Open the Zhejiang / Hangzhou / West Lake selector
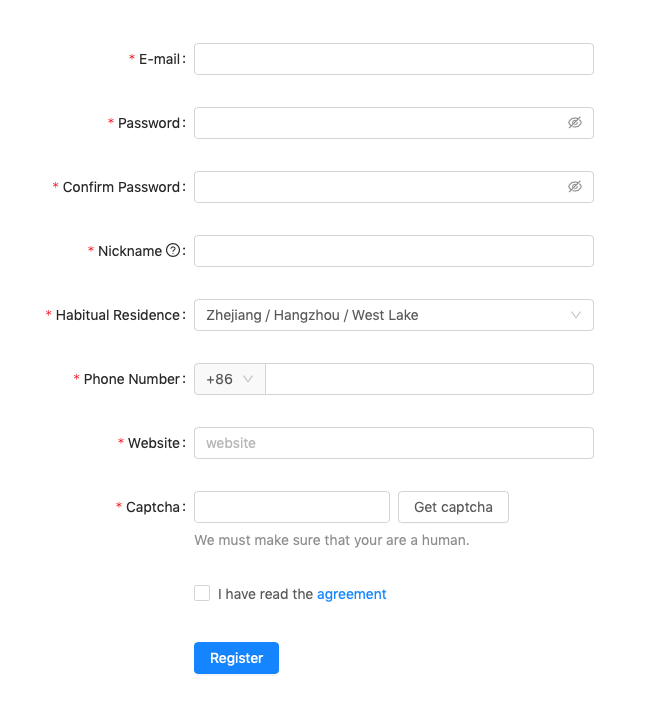The image size is (650, 712). (394, 315)
